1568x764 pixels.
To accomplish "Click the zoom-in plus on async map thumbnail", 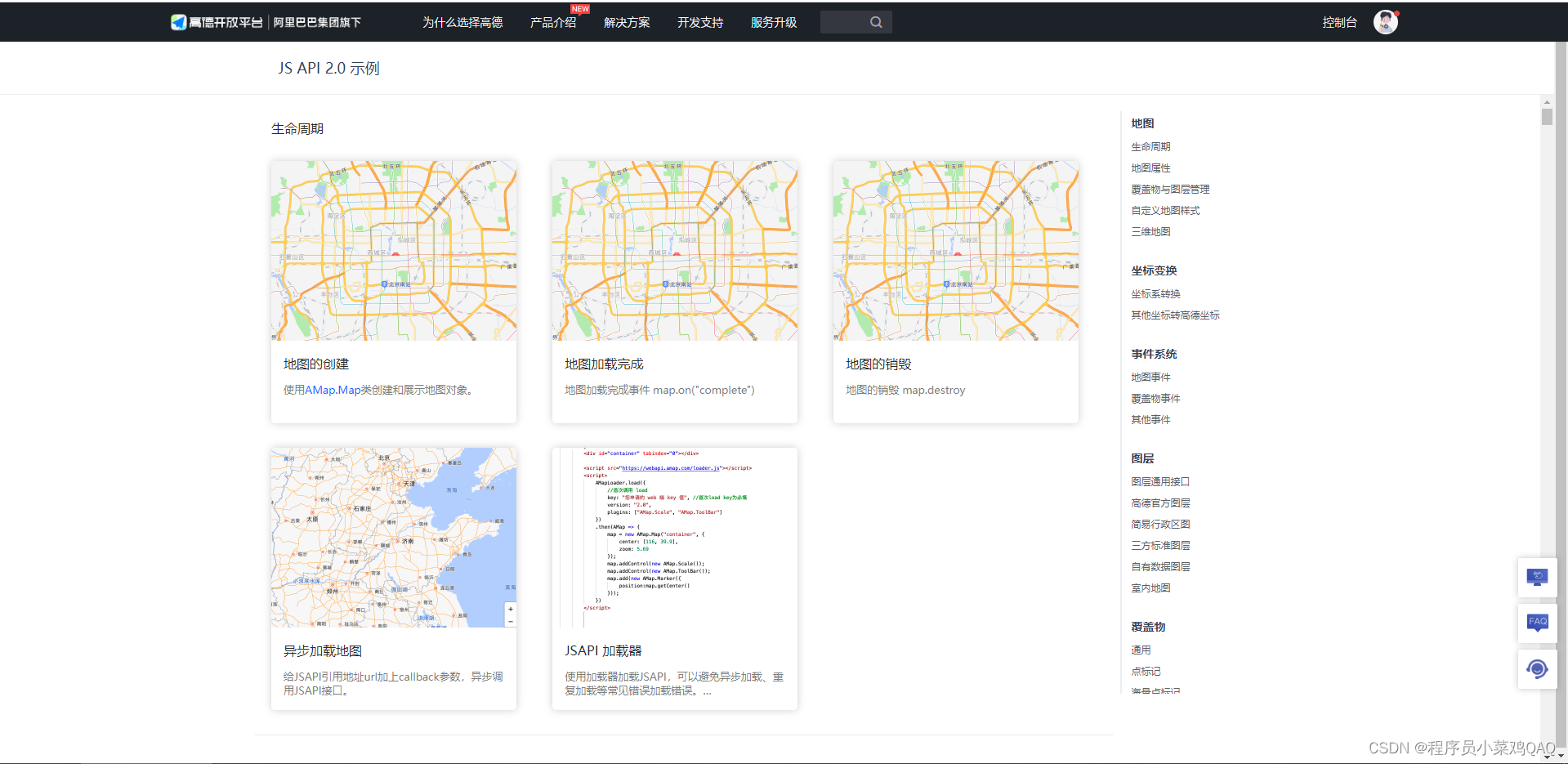I will (511, 609).
